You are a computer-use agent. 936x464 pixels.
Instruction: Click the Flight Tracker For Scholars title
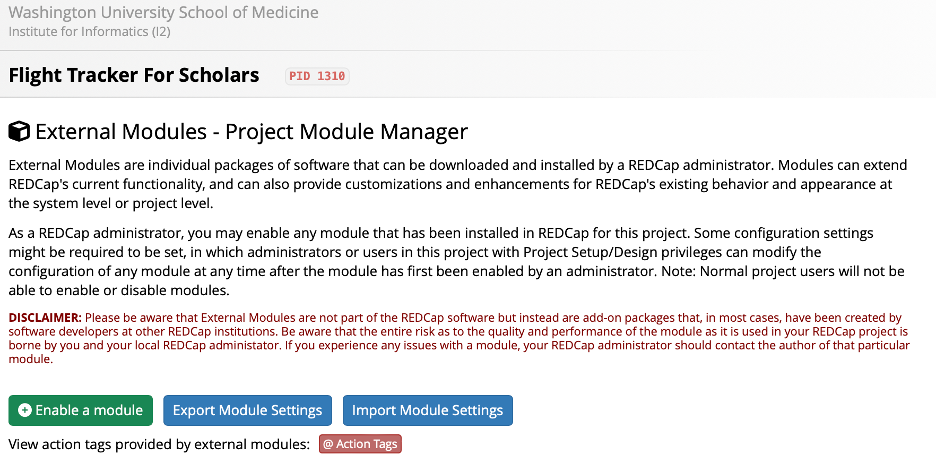[x=134, y=75]
